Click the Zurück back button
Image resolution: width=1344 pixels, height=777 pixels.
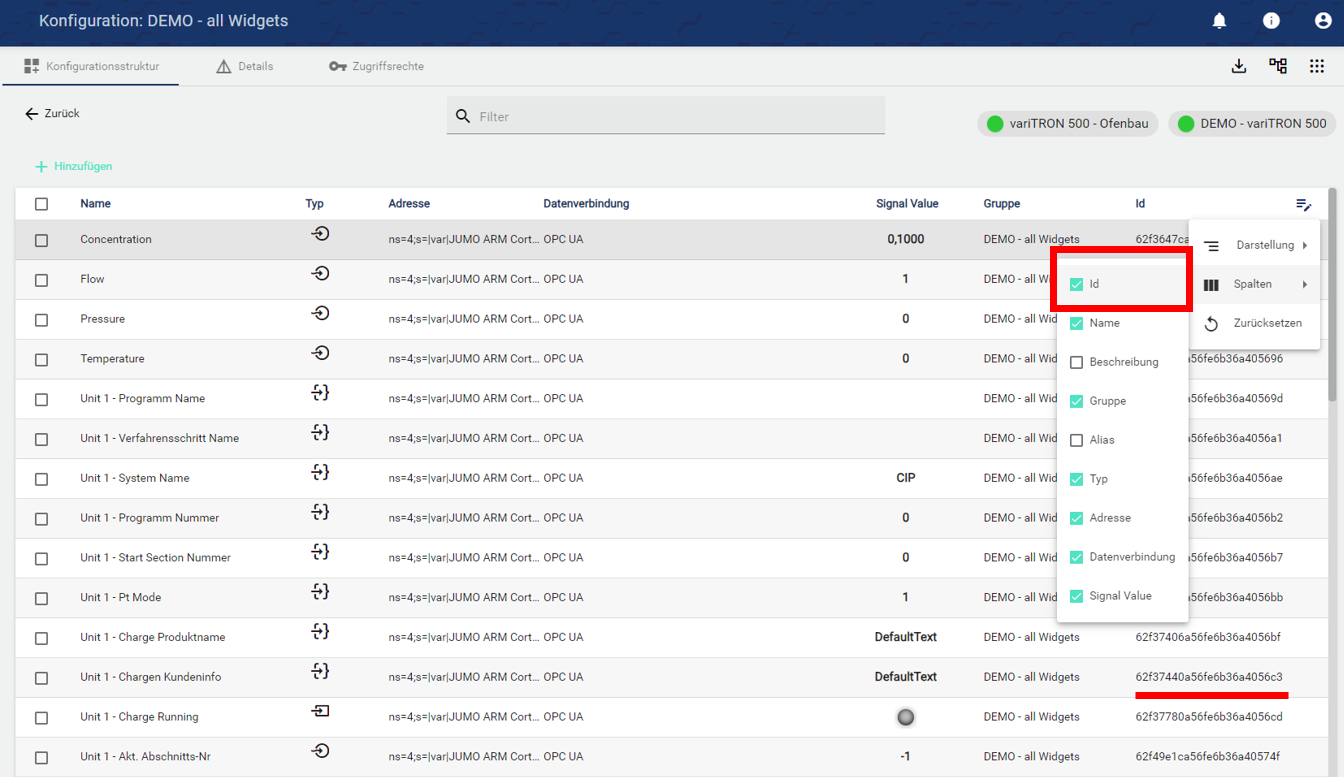[52, 114]
